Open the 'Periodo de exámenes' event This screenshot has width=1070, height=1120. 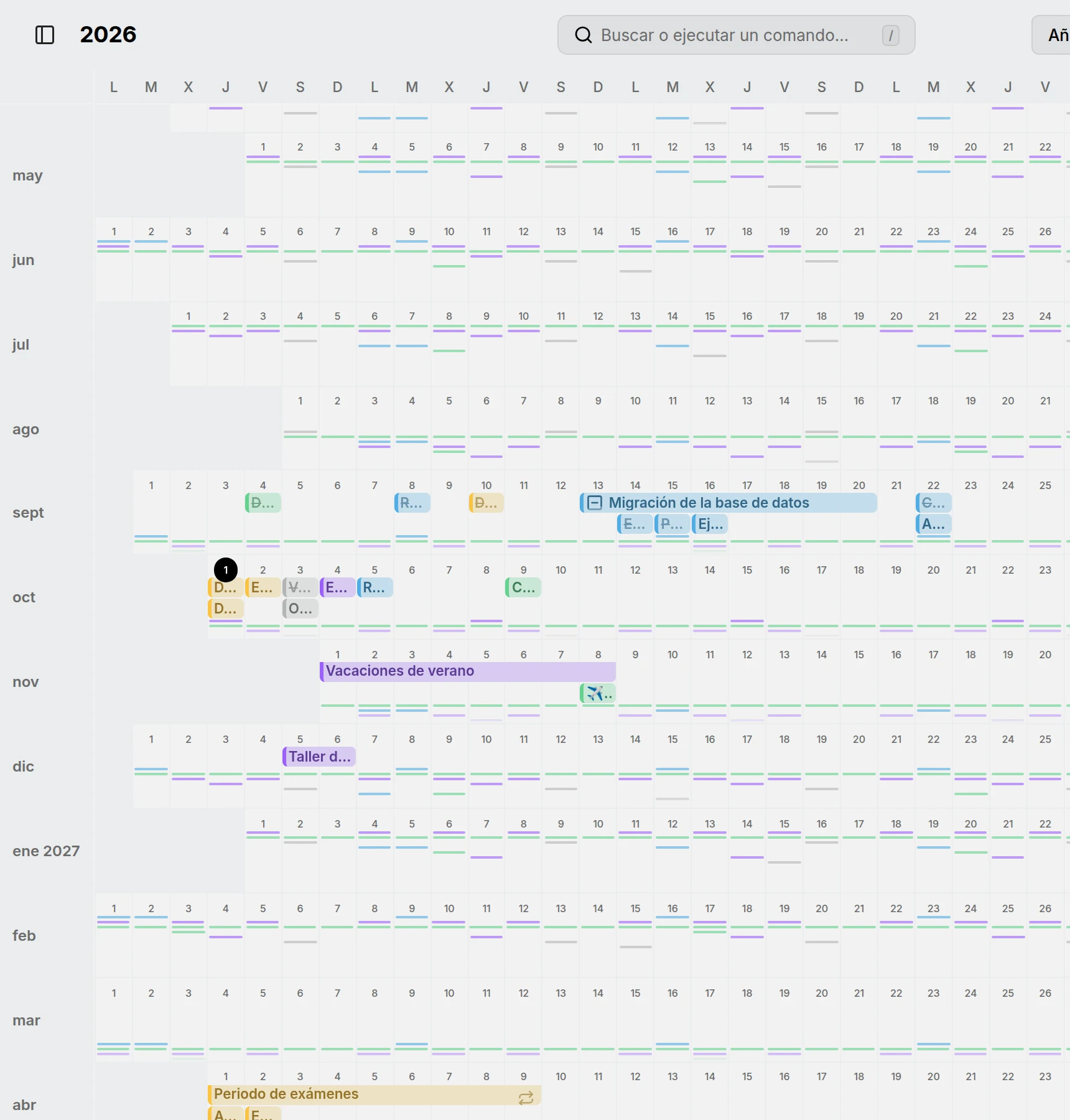click(374, 1095)
